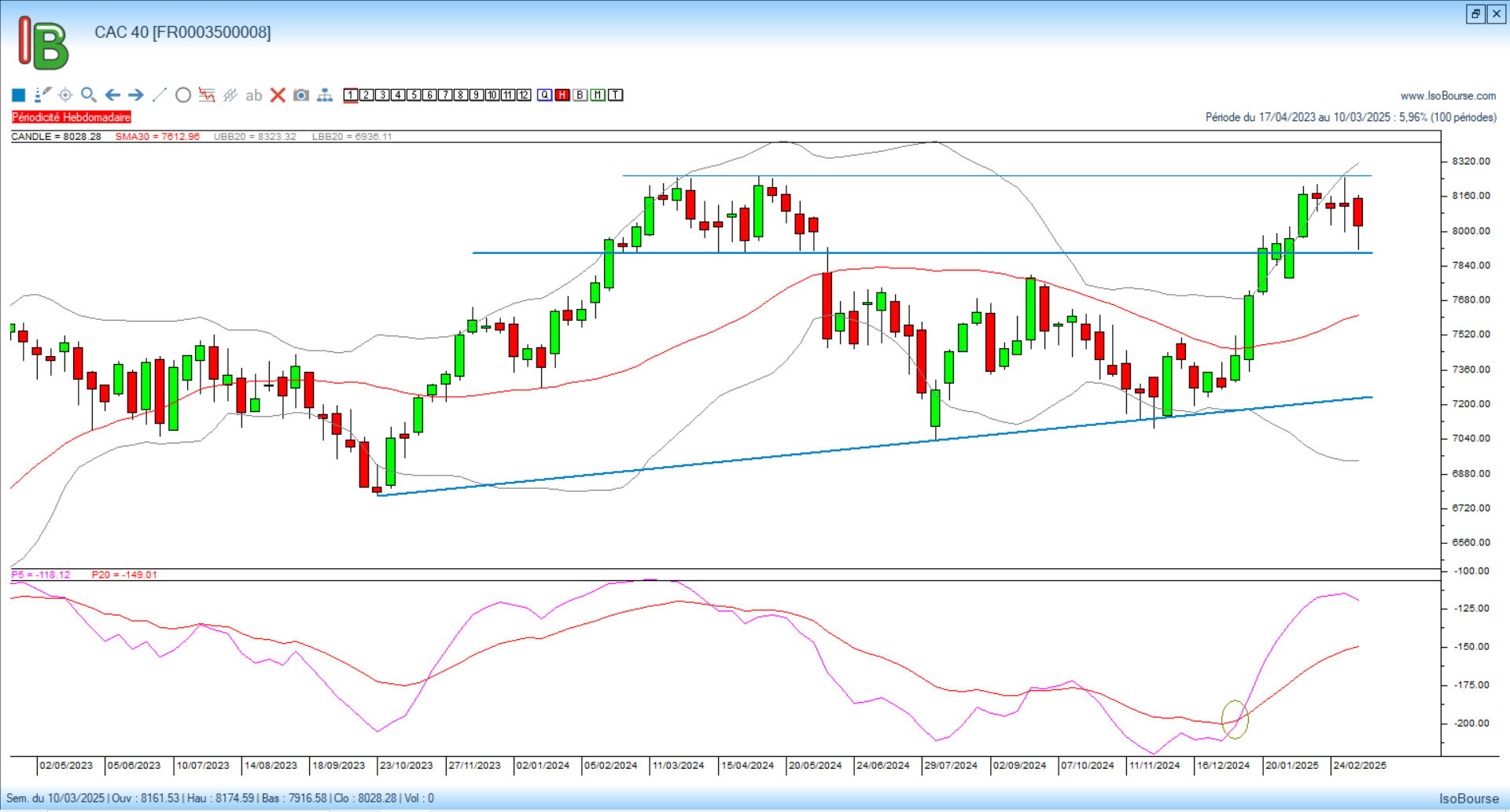Select period button 7
The image size is (1510, 812).
[x=445, y=95]
